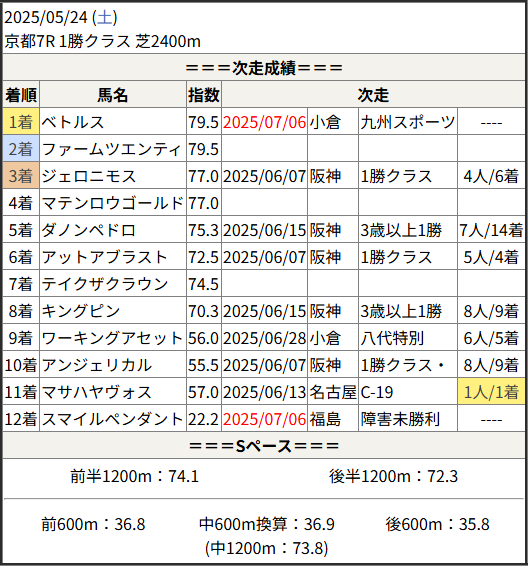528x566 pixels.
Task: Click the horse name ベトルス
Action: (73, 122)
